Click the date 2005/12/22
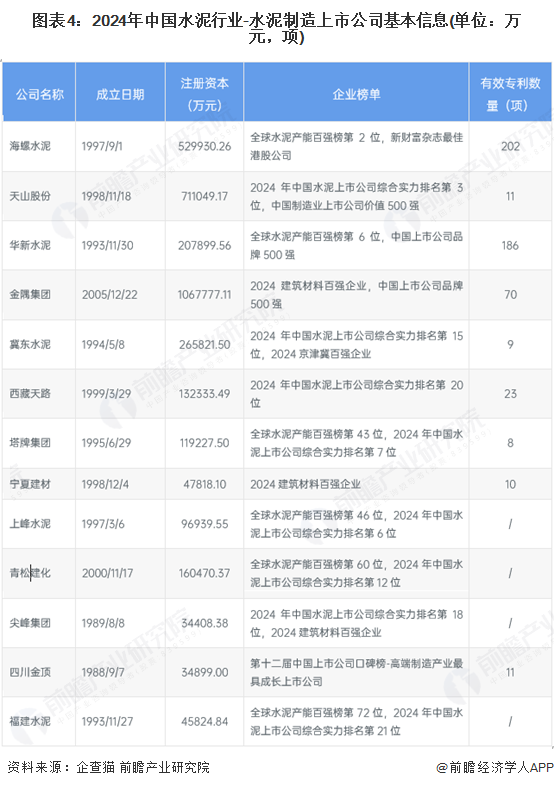This screenshot has width=554, height=788. pyautogui.click(x=110, y=294)
